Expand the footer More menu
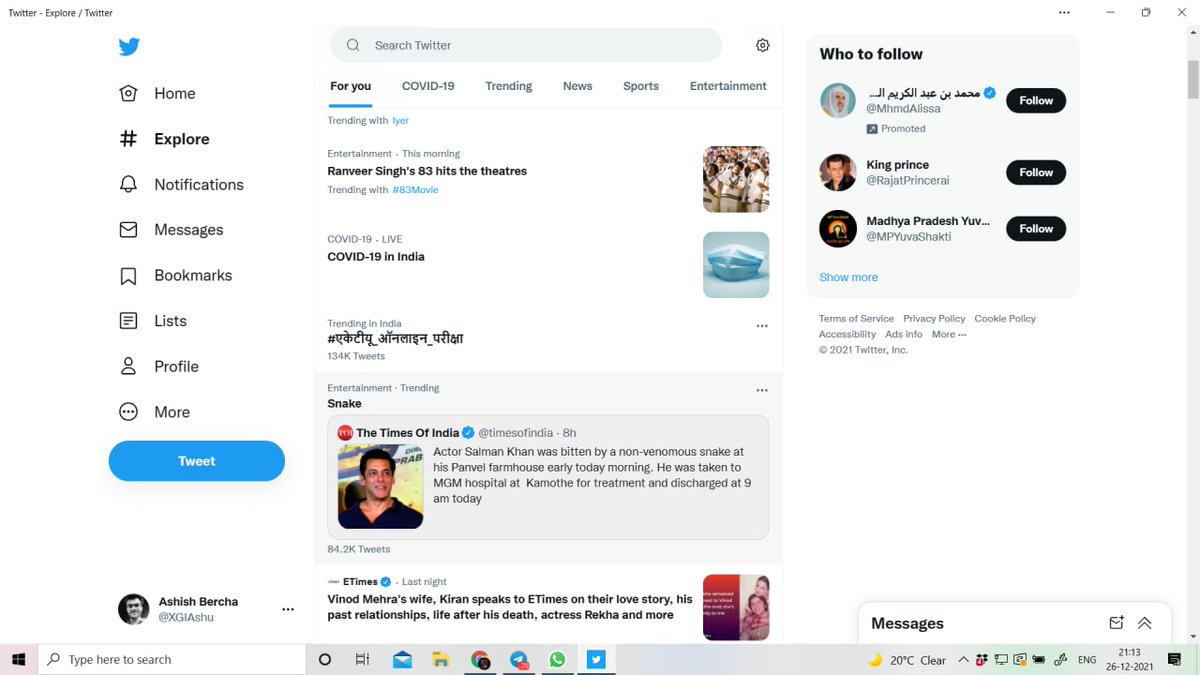Screen dimensions: 1200x675 click(949, 334)
